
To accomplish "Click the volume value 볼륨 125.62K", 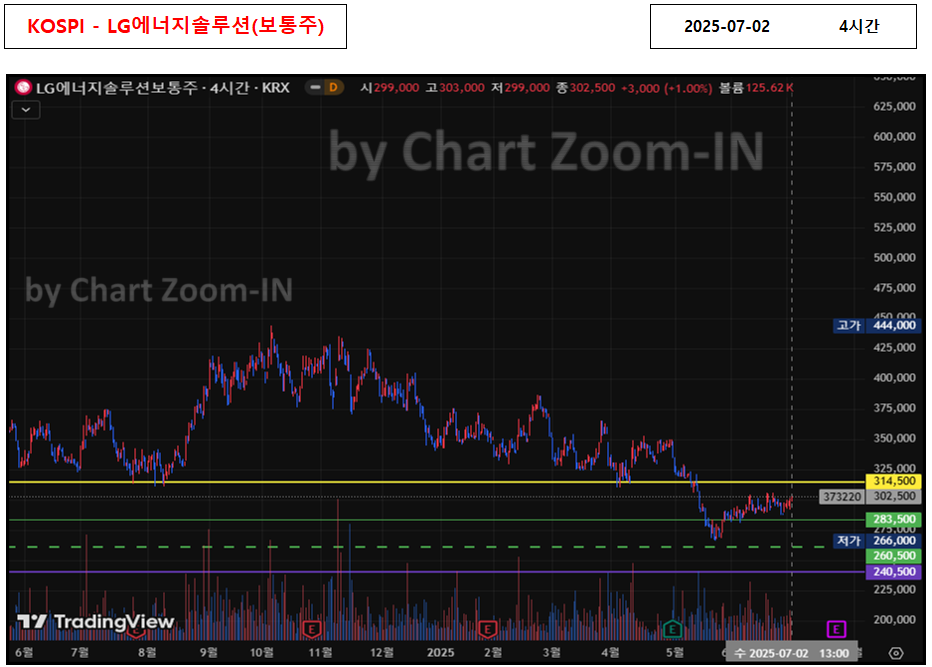I will pos(756,88).
